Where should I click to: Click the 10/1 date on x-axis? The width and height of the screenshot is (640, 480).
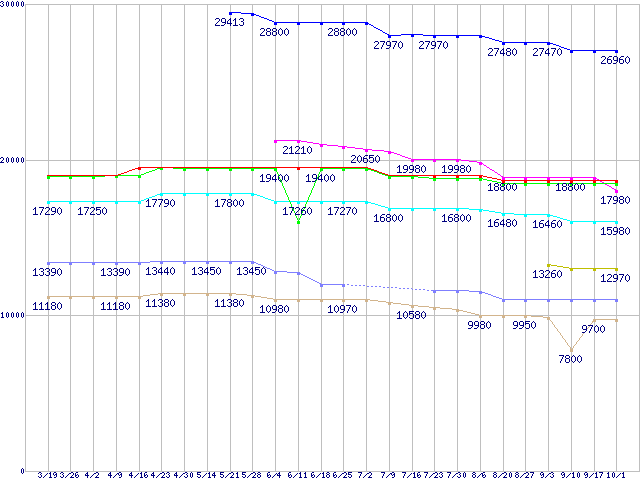tap(617, 475)
